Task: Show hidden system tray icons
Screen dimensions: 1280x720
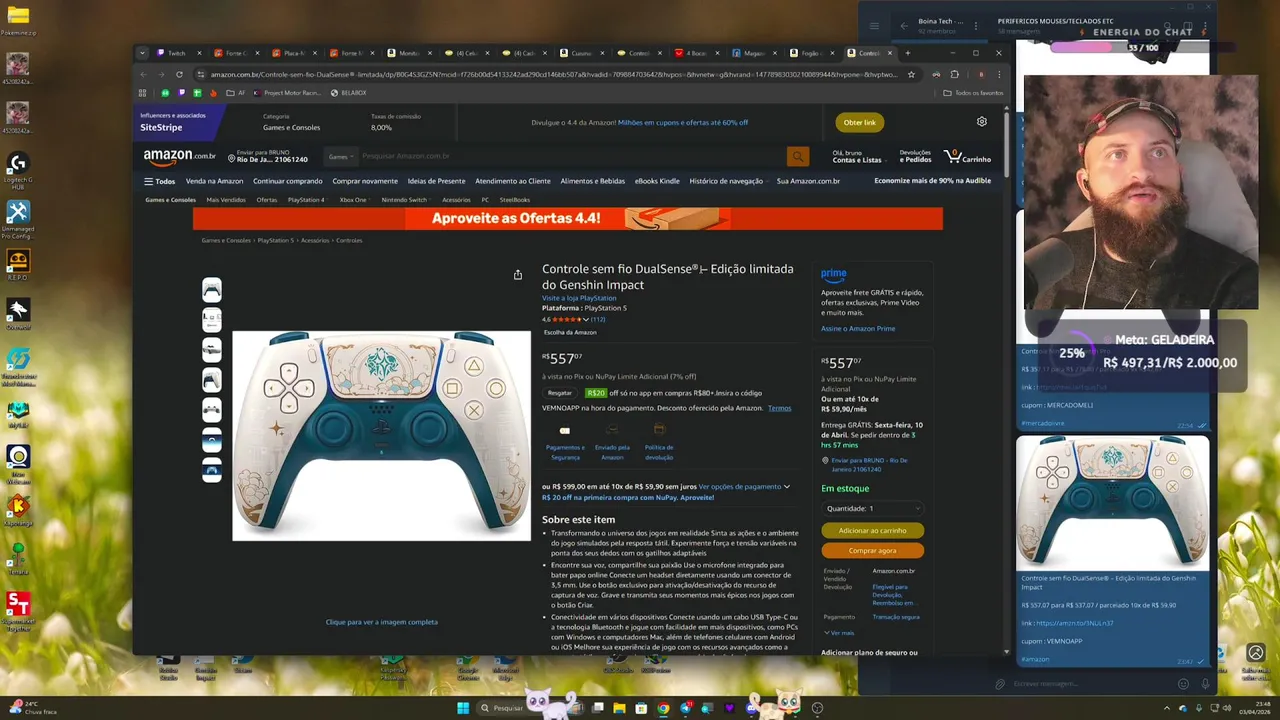Action: coord(1166,708)
